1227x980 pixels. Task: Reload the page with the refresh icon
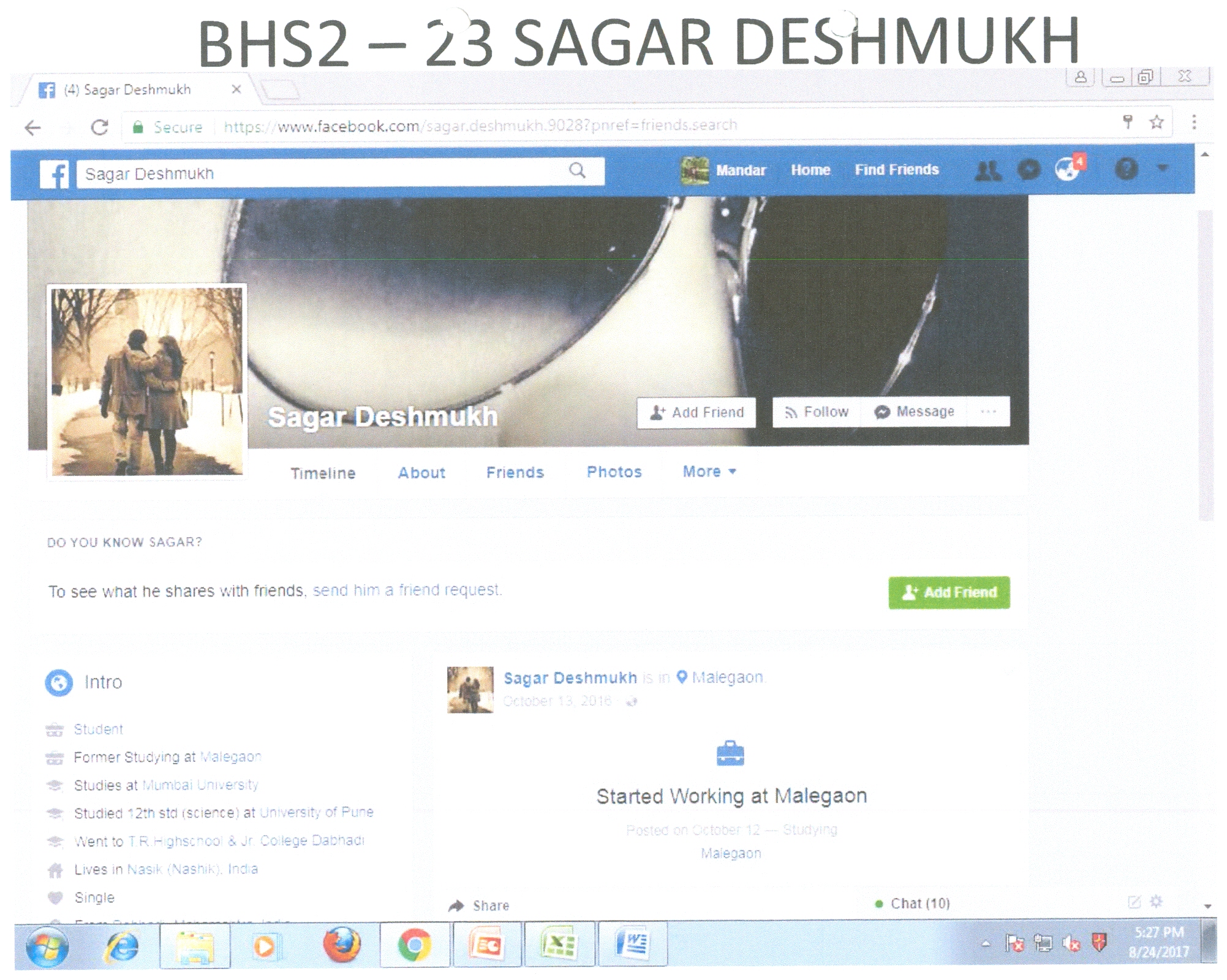pyautogui.click(x=100, y=127)
